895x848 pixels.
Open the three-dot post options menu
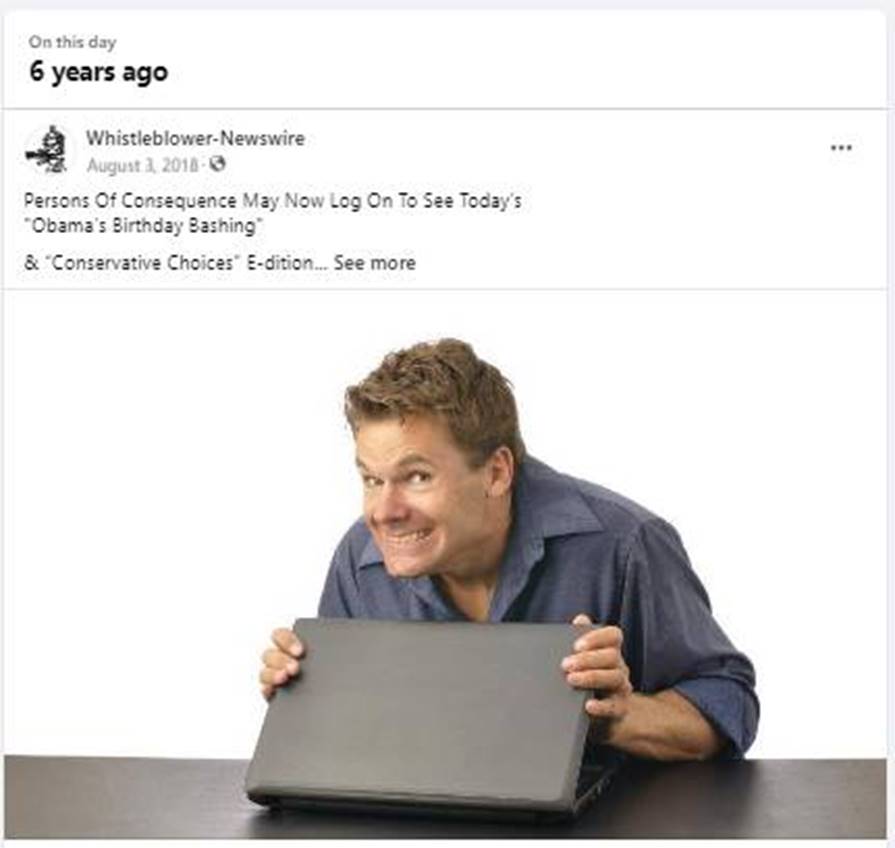(841, 148)
